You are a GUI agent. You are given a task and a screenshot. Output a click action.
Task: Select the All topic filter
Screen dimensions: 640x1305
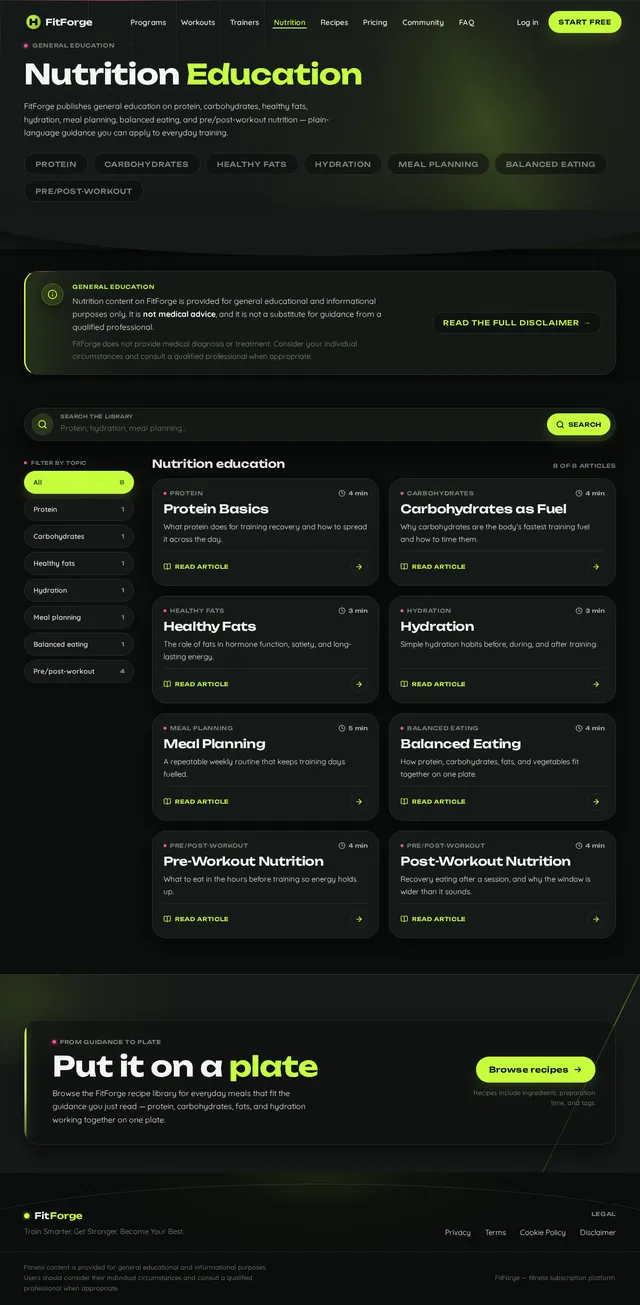point(79,482)
